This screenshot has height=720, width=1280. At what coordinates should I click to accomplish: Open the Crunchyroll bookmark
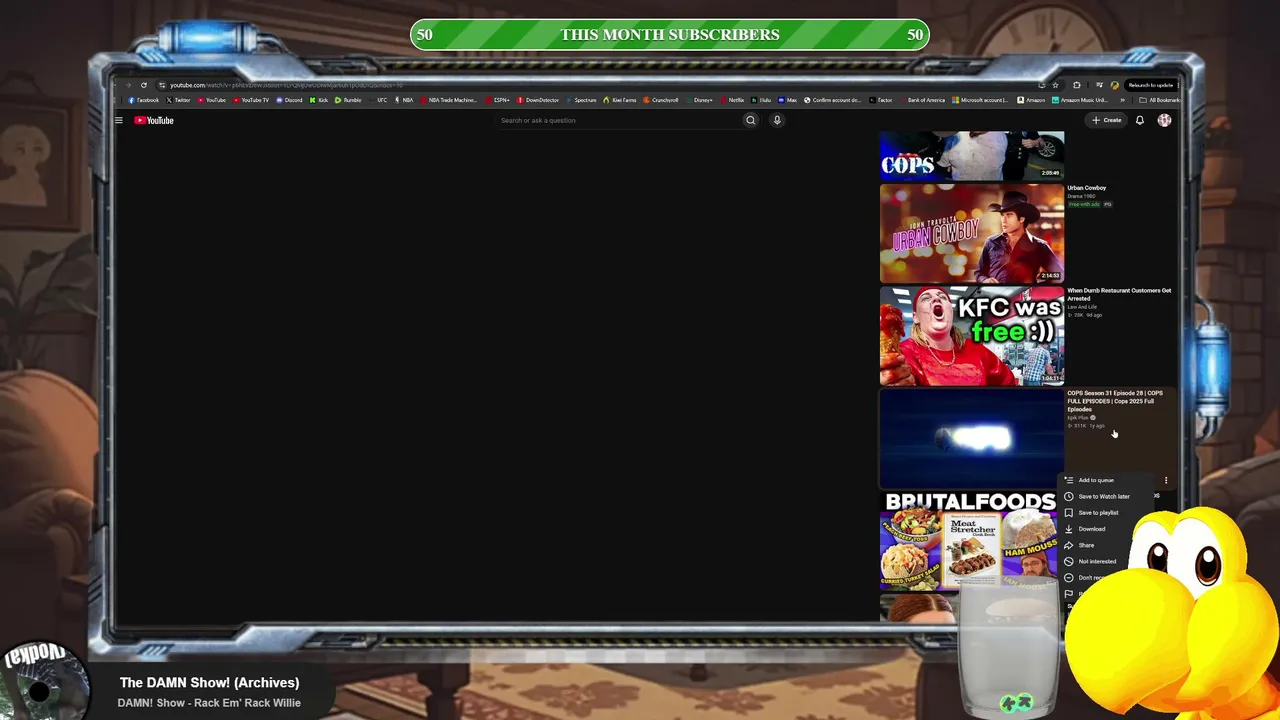(x=661, y=100)
